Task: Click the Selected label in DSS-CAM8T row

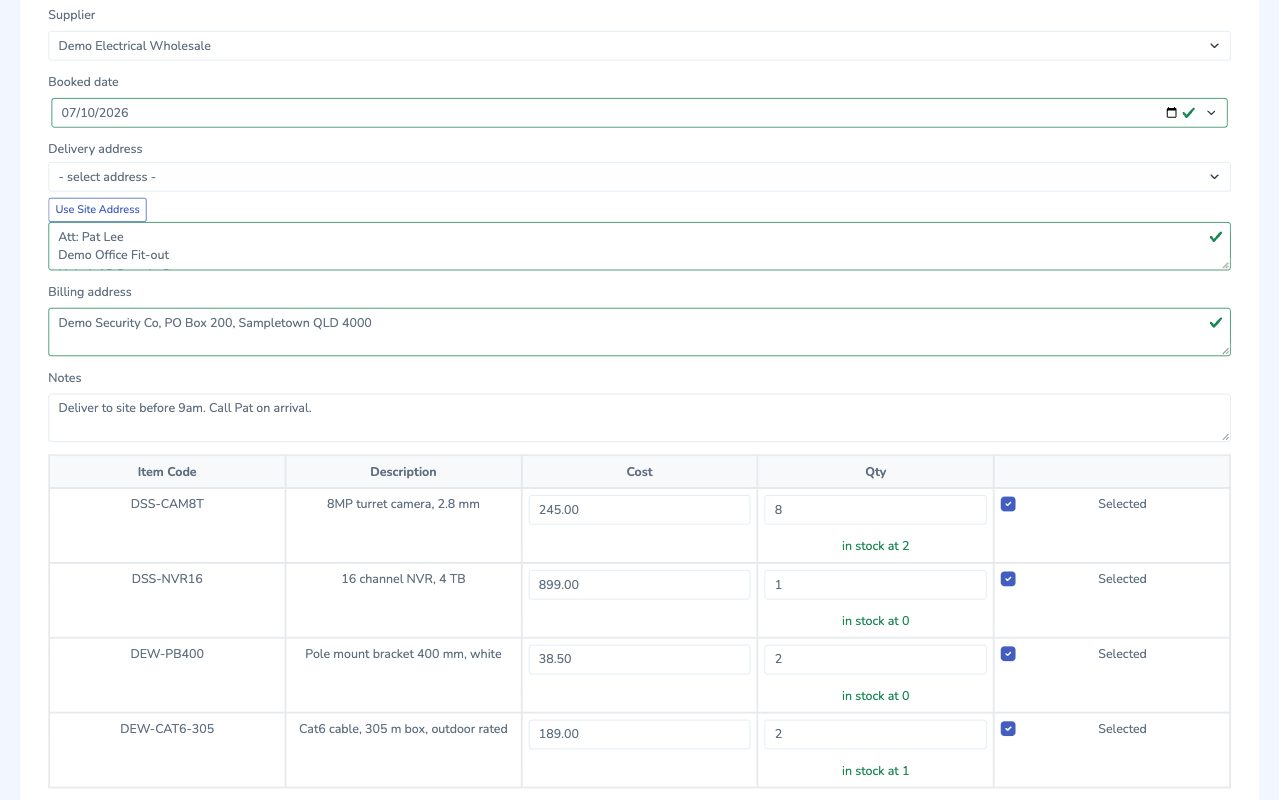Action: click(1122, 504)
